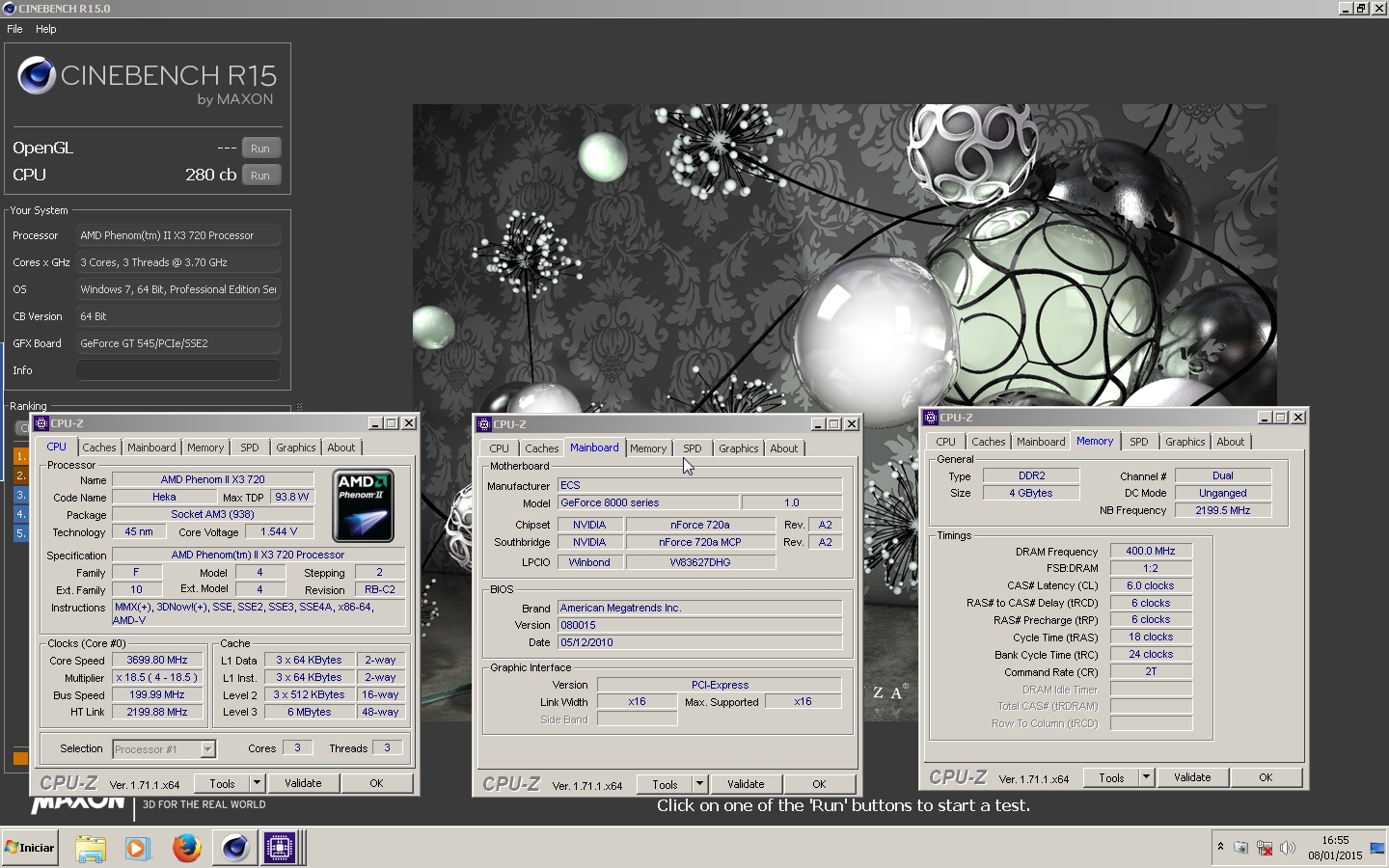
Task: Click Tools button in middle CPU-Z window
Action: coord(665,784)
